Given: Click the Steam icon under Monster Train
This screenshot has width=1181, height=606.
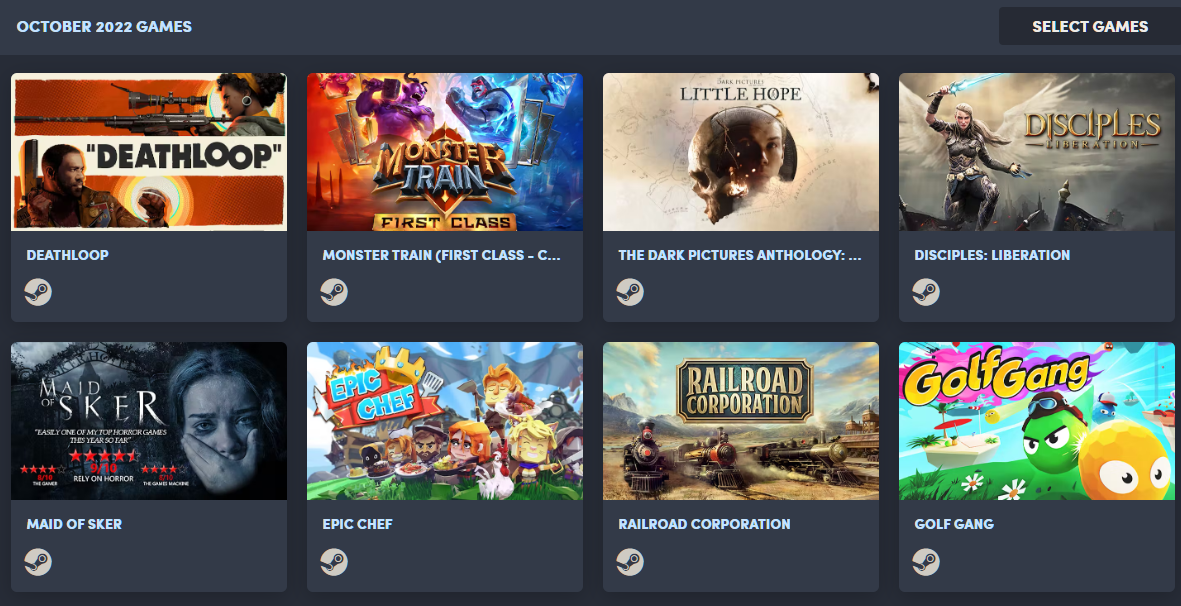Looking at the screenshot, I should (x=334, y=292).
